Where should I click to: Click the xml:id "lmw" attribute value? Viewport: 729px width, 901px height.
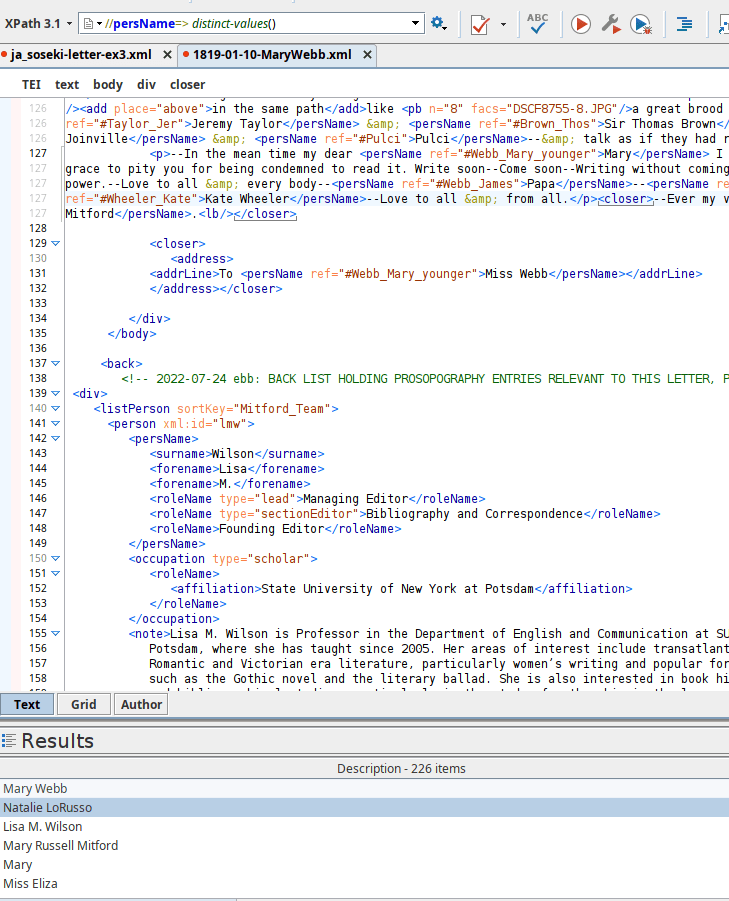[230, 423]
